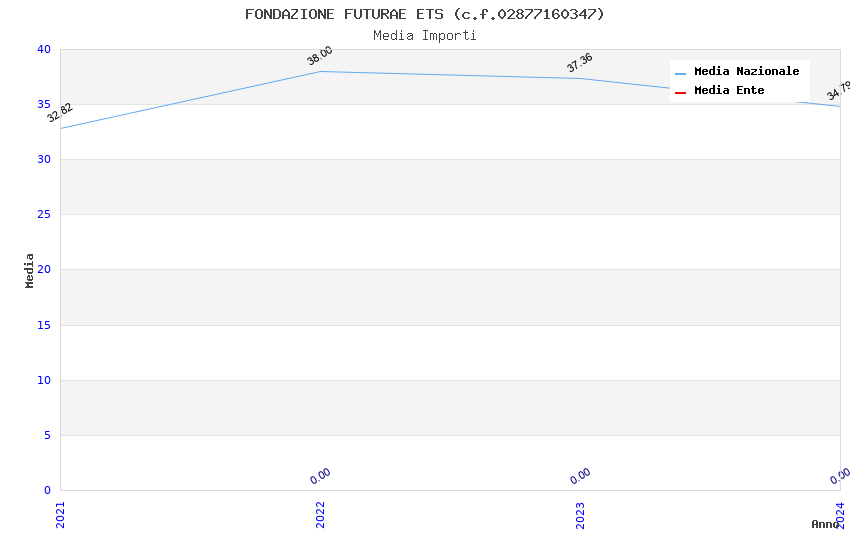The image size is (850, 550).
Task: Click the 32.82 data point label
Action: pos(60,113)
